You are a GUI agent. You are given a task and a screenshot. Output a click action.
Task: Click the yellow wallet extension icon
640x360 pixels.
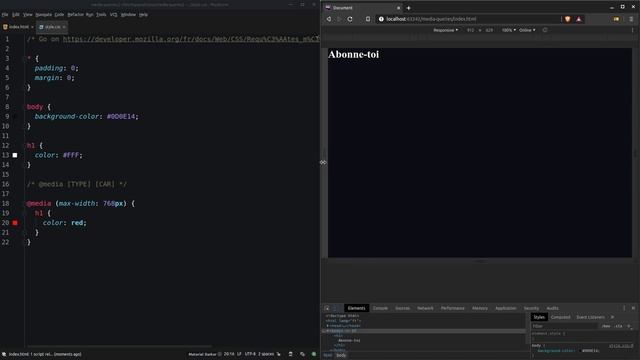616,19
